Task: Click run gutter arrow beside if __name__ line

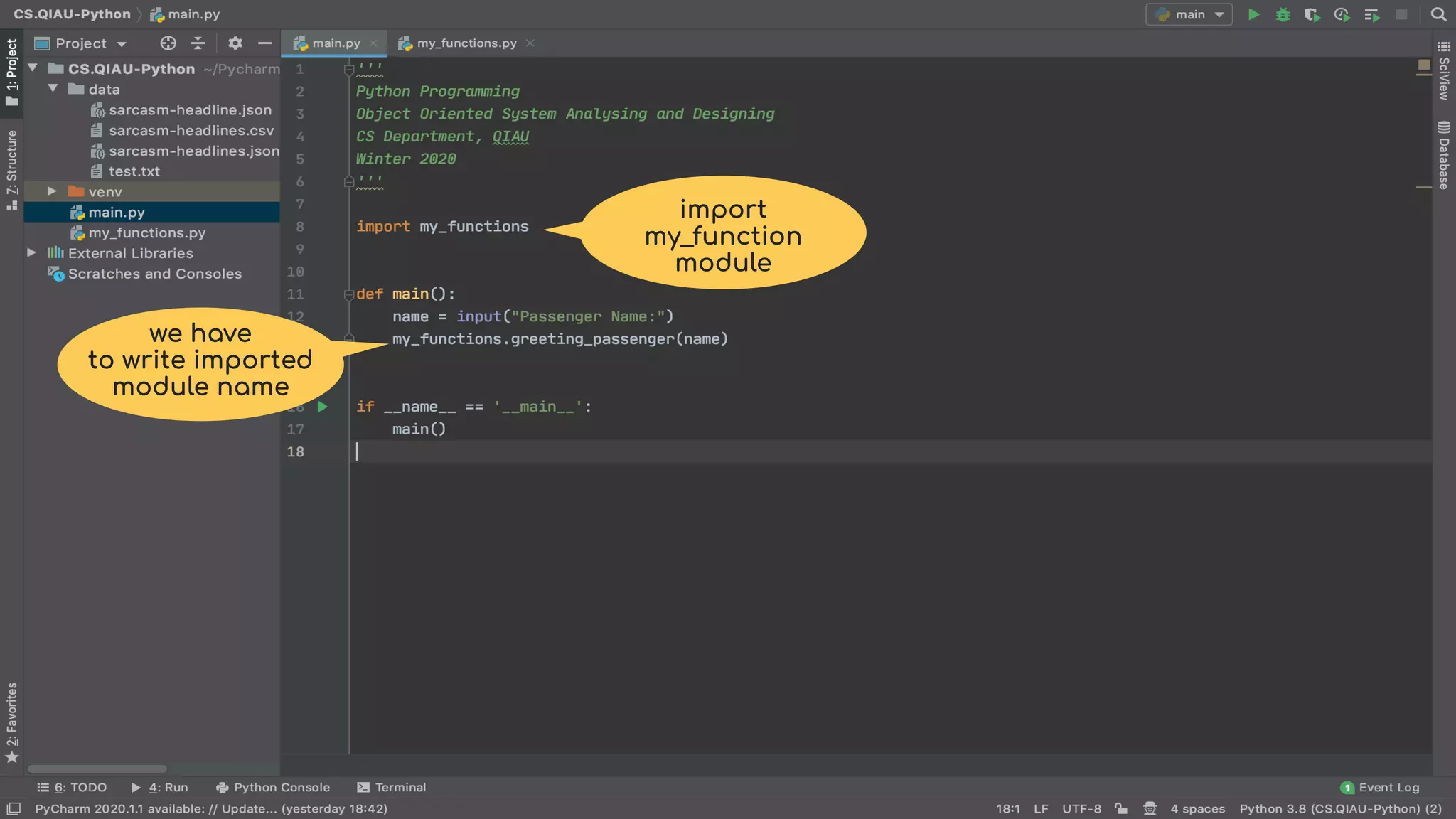Action: coord(322,407)
